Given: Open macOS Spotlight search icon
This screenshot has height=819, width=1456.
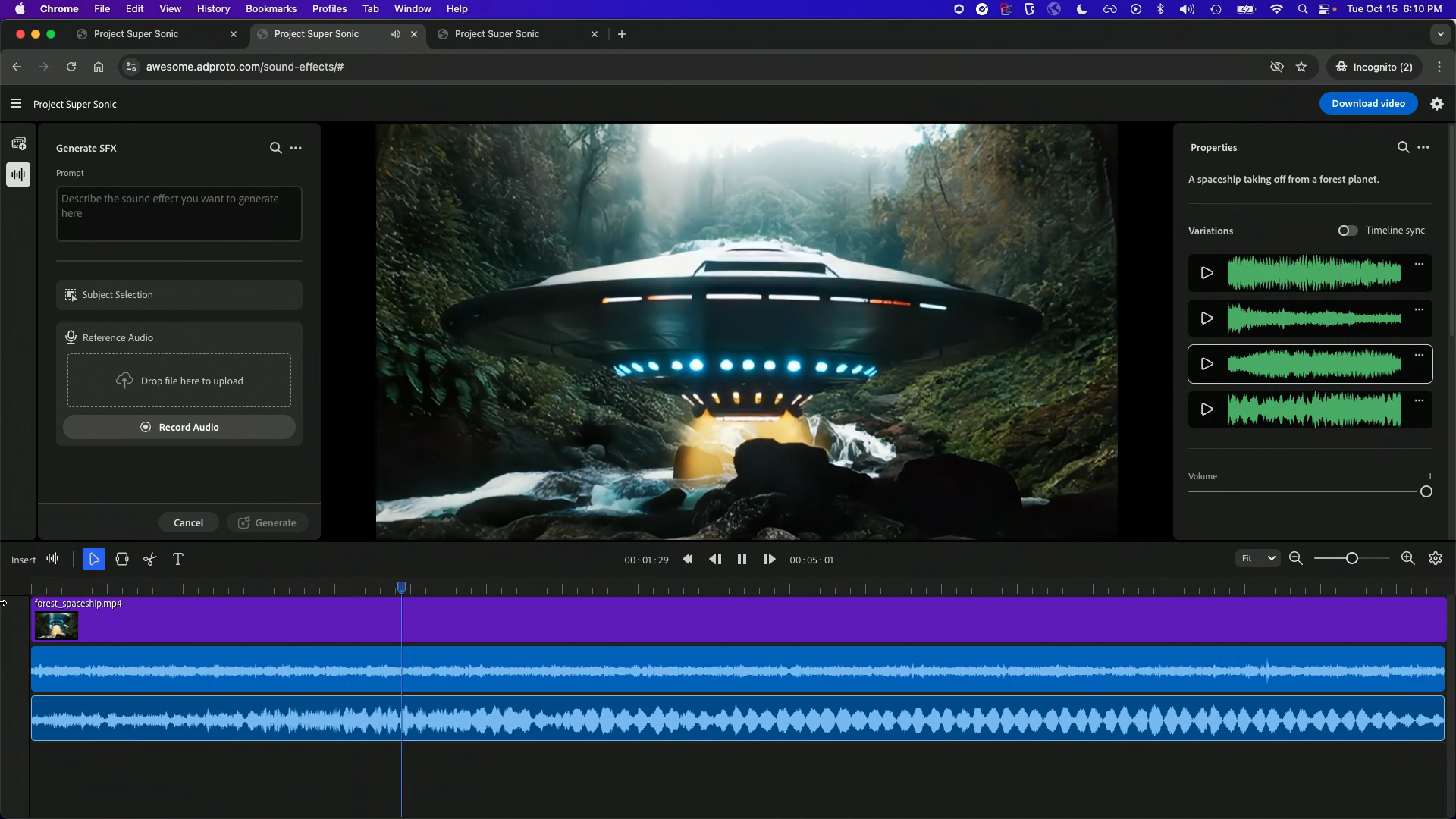Looking at the screenshot, I should (x=1302, y=9).
